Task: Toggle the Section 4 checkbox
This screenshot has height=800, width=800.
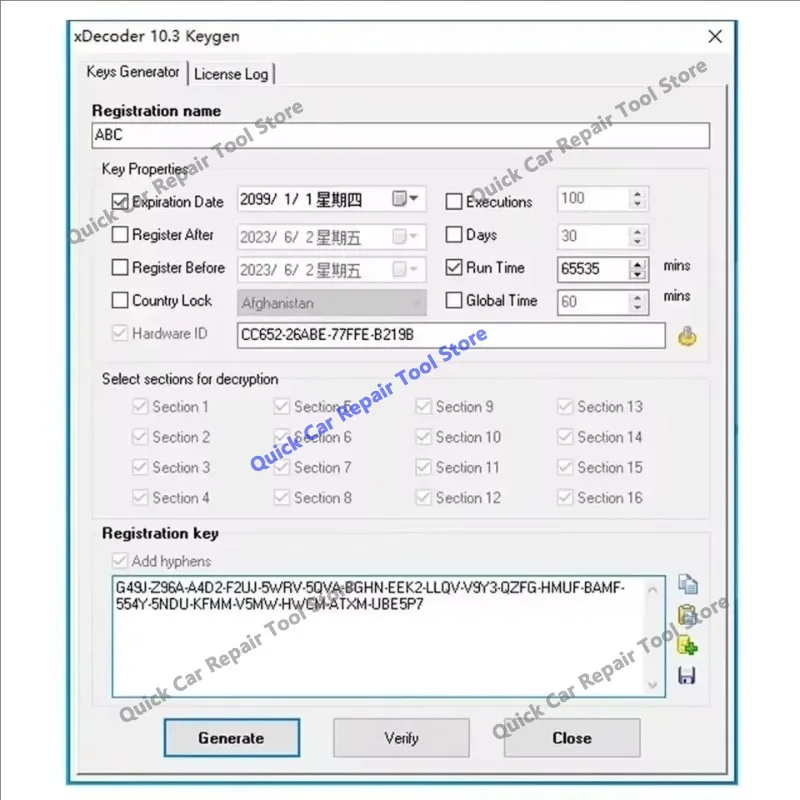Action: tap(140, 497)
